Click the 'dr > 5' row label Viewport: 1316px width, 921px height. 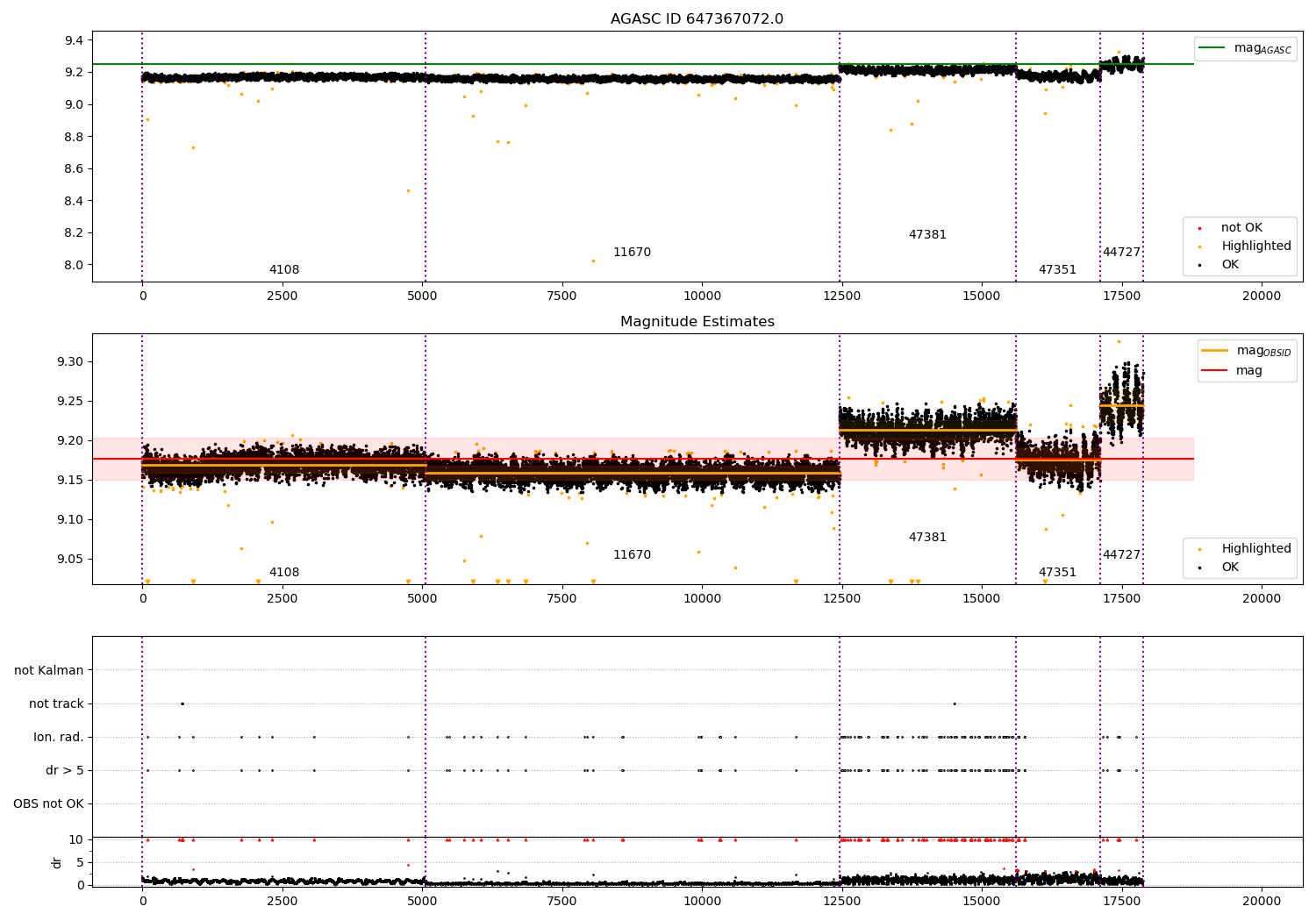pyautogui.click(x=65, y=770)
